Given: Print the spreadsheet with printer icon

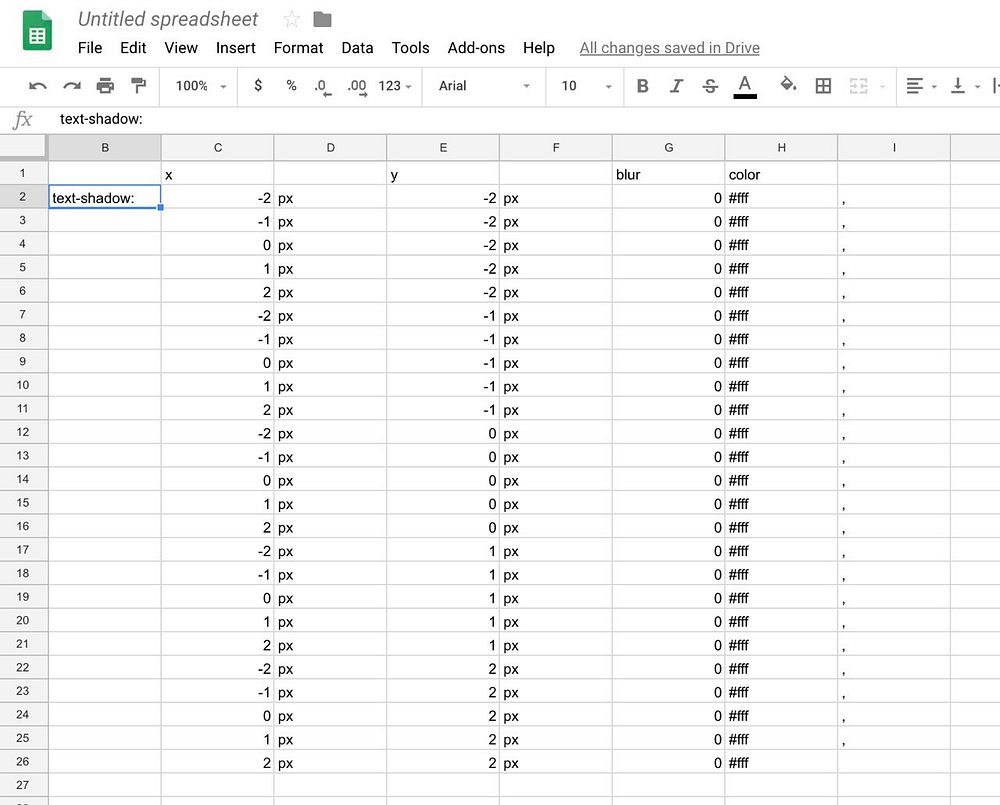Looking at the screenshot, I should (x=105, y=85).
